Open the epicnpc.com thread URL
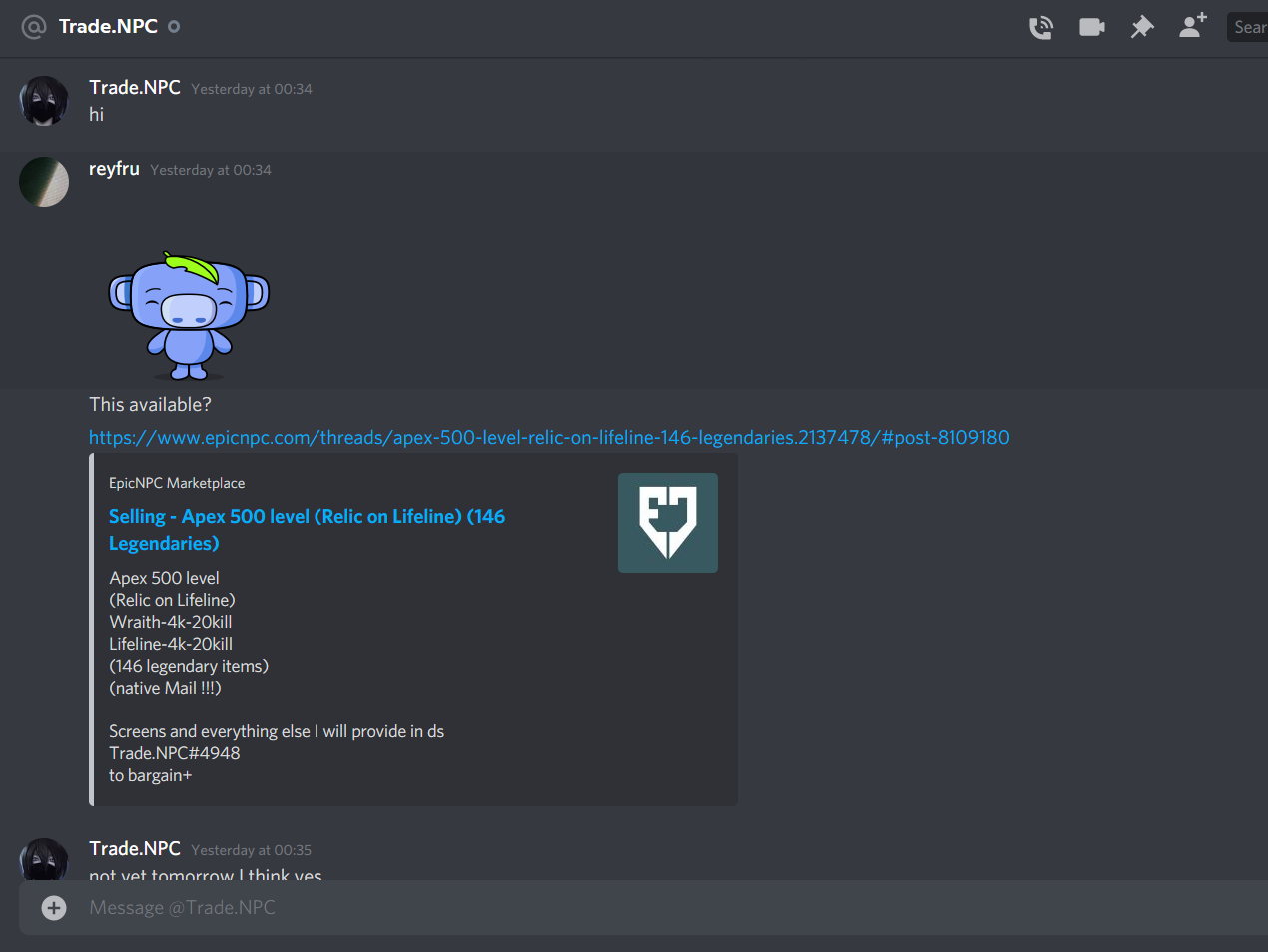This screenshot has width=1268, height=952. 549,437
